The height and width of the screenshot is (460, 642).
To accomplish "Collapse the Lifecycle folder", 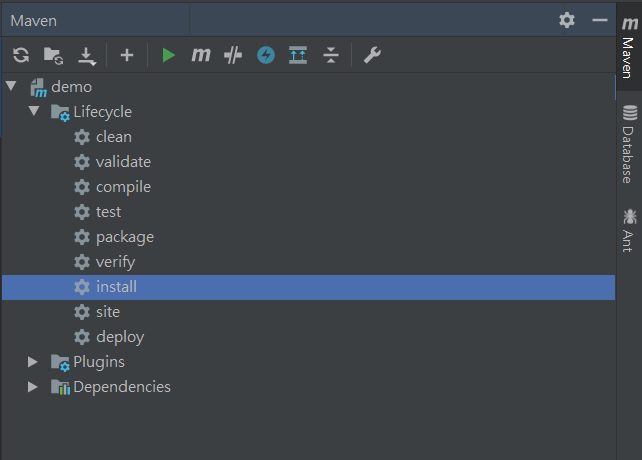I will 34,111.
